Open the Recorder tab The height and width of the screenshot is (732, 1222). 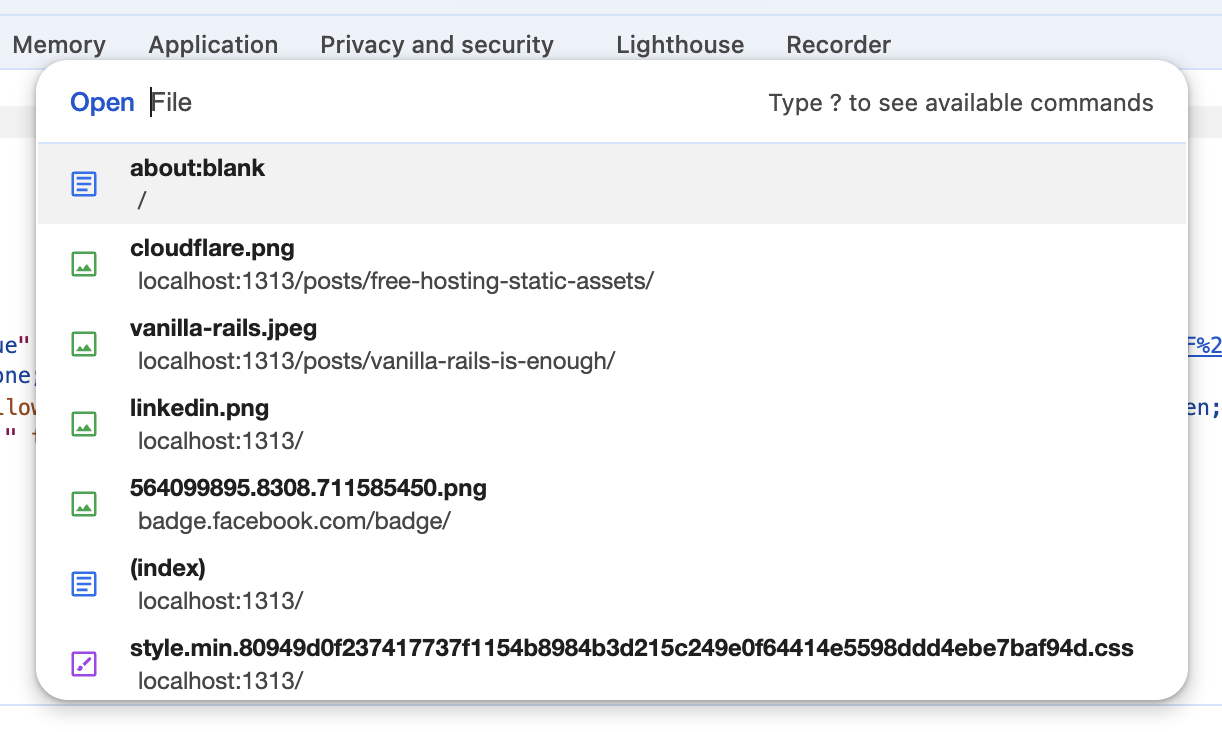point(838,45)
